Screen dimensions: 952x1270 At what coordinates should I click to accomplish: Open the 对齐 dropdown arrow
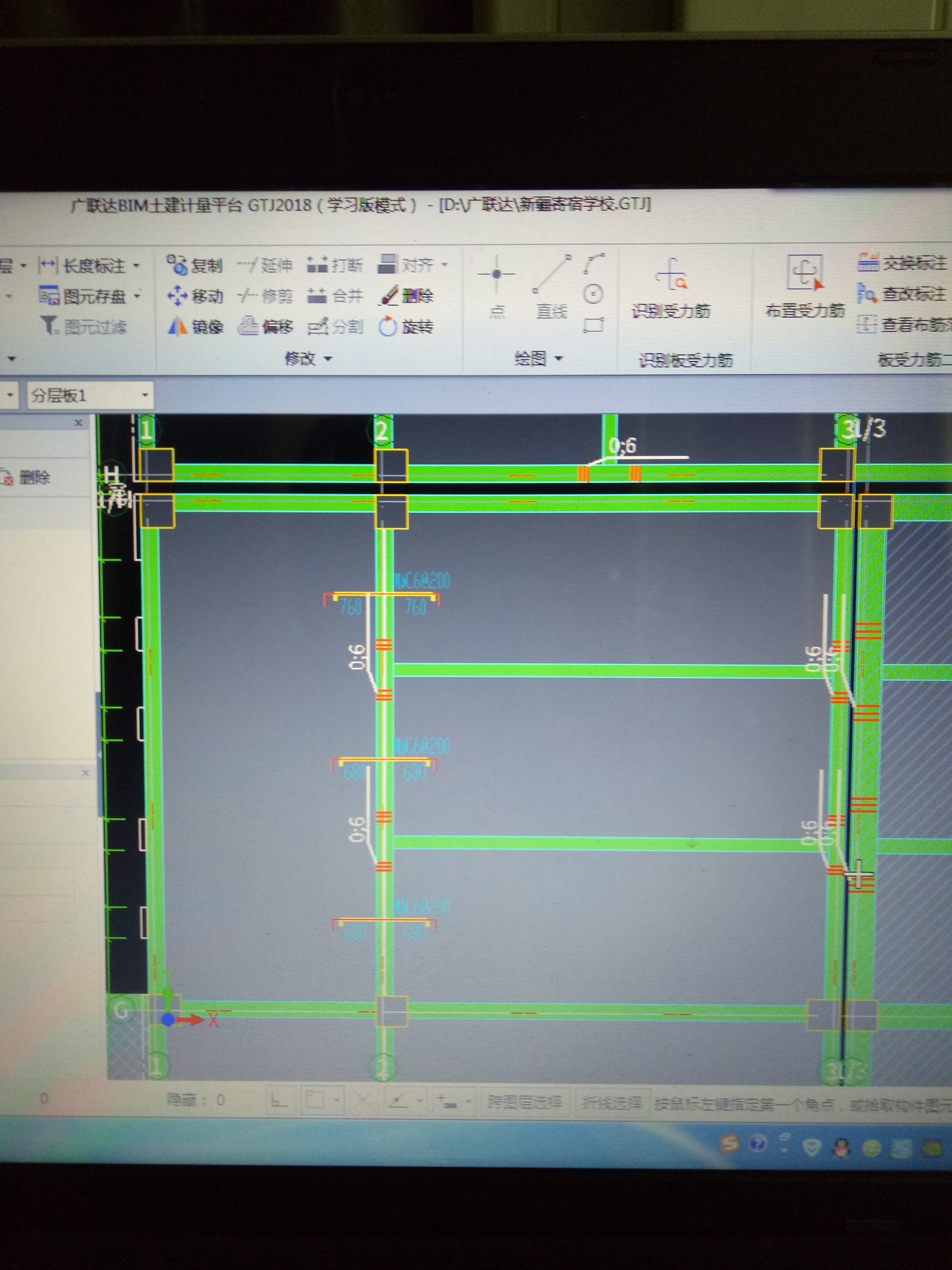(x=444, y=265)
